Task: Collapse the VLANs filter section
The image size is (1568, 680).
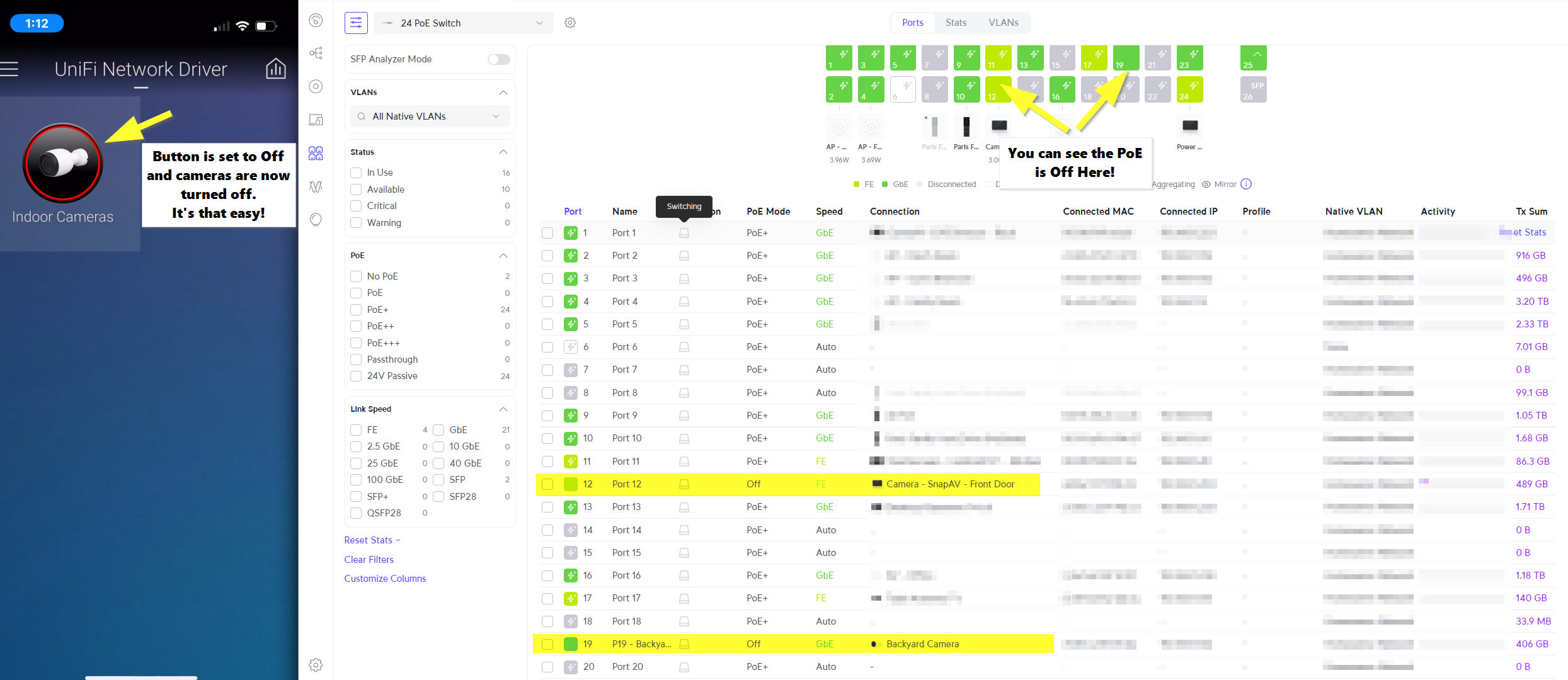Action: coord(503,93)
